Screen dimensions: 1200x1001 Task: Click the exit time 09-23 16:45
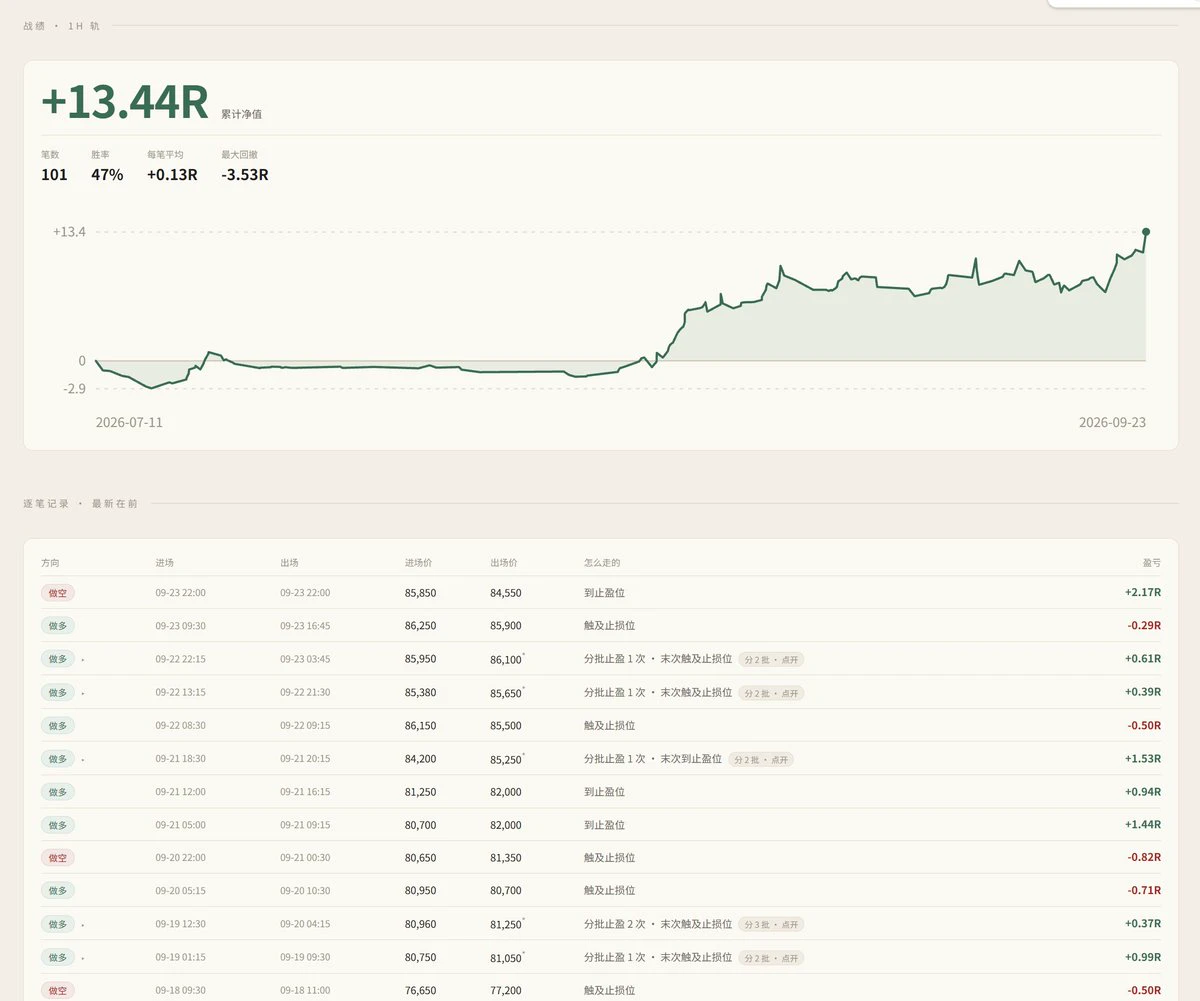305,626
